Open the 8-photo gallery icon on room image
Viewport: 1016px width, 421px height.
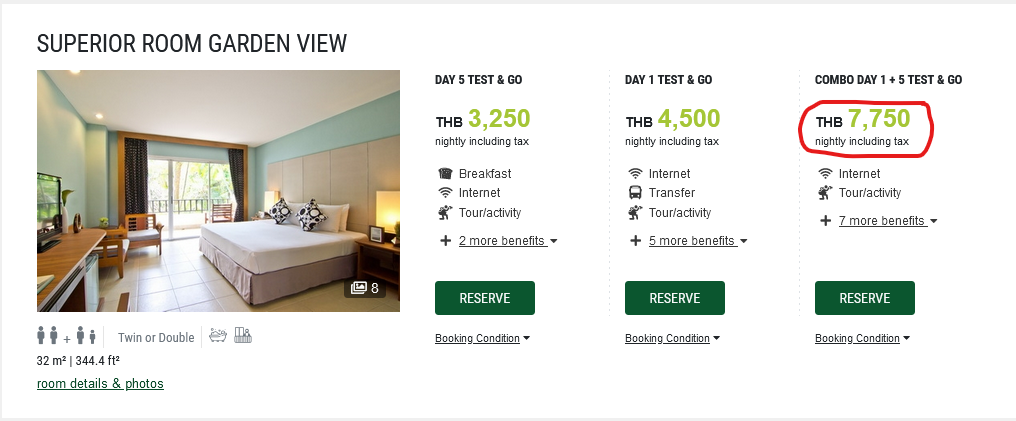(x=363, y=288)
